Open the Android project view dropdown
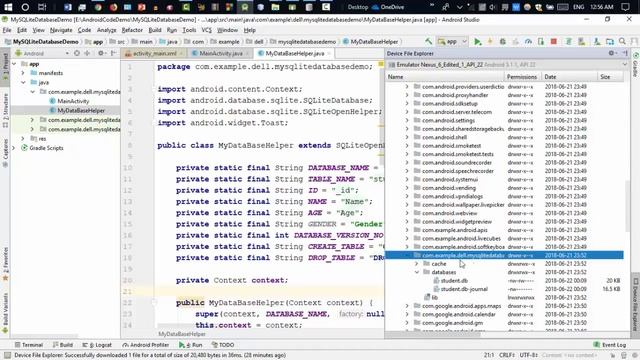Image resolution: width=640 pixels, height=360 pixels. pos(42,53)
